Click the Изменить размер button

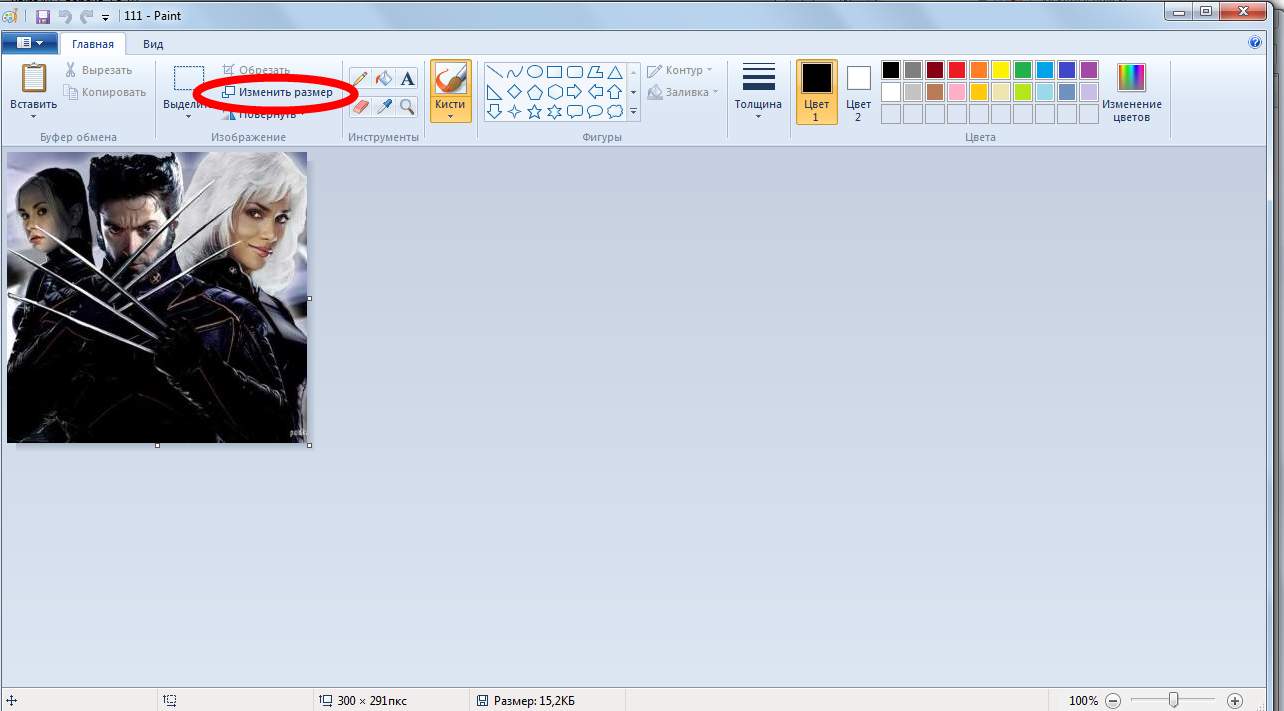(277, 92)
